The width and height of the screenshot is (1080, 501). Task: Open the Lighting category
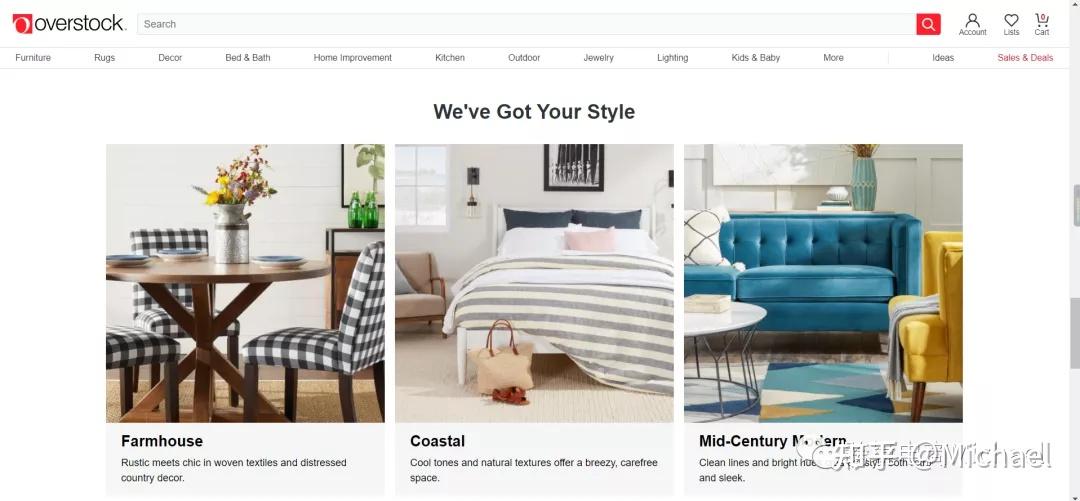(x=672, y=58)
